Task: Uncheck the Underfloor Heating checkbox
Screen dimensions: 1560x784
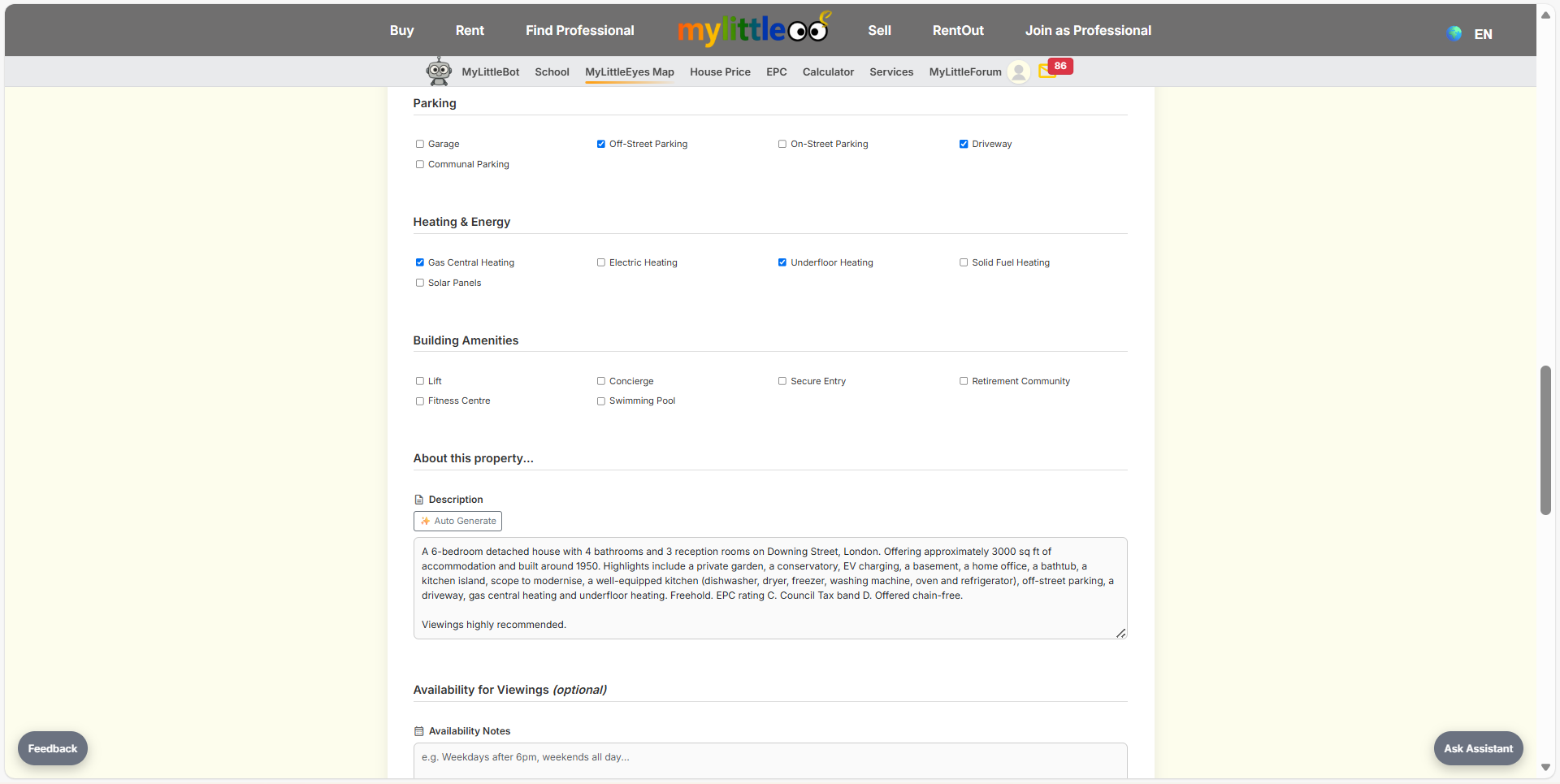Action: click(x=782, y=262)
